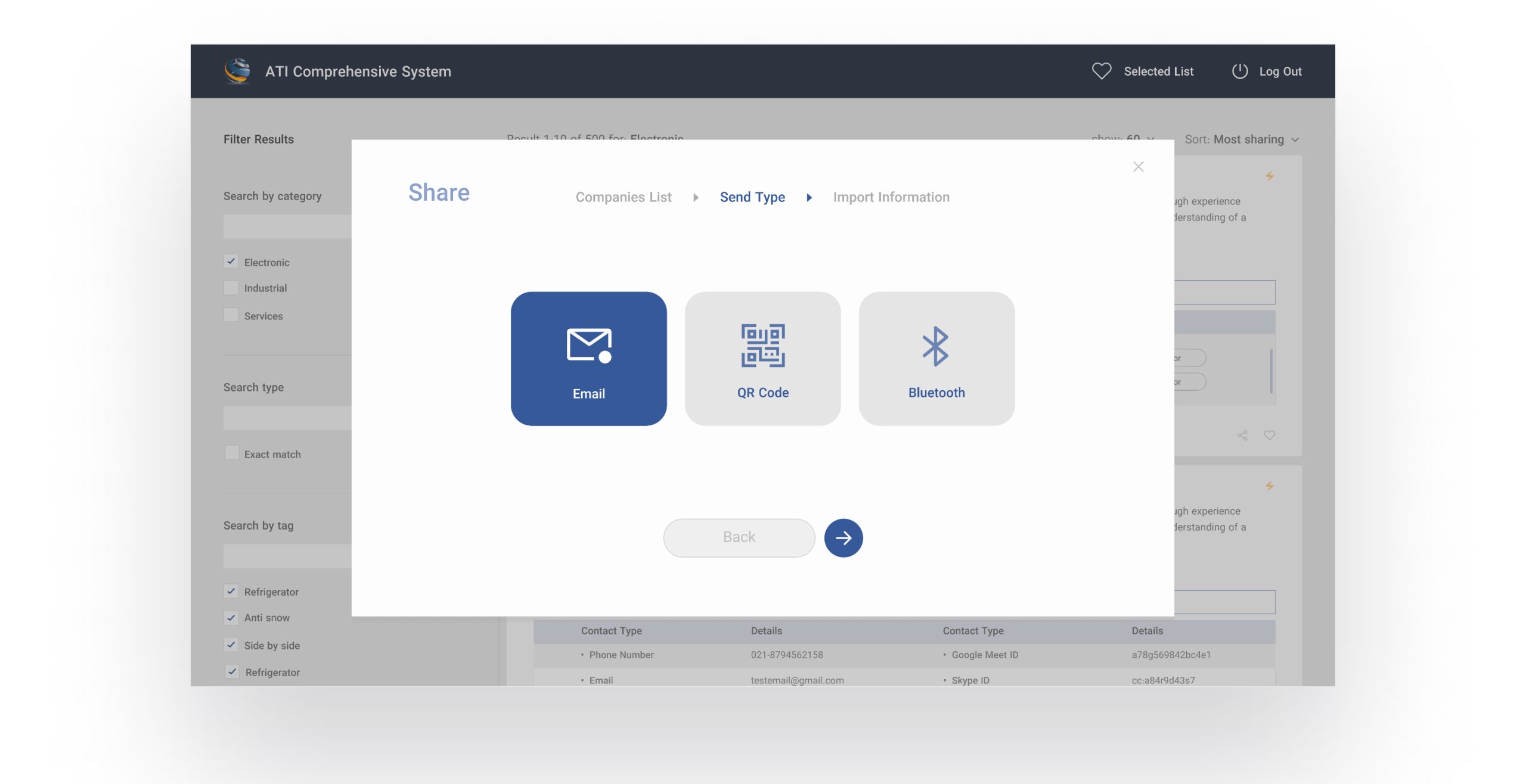Uncheck the Anti snow tag
The height and width of the screenshot is (784, 1526).
tap(231, 618)
